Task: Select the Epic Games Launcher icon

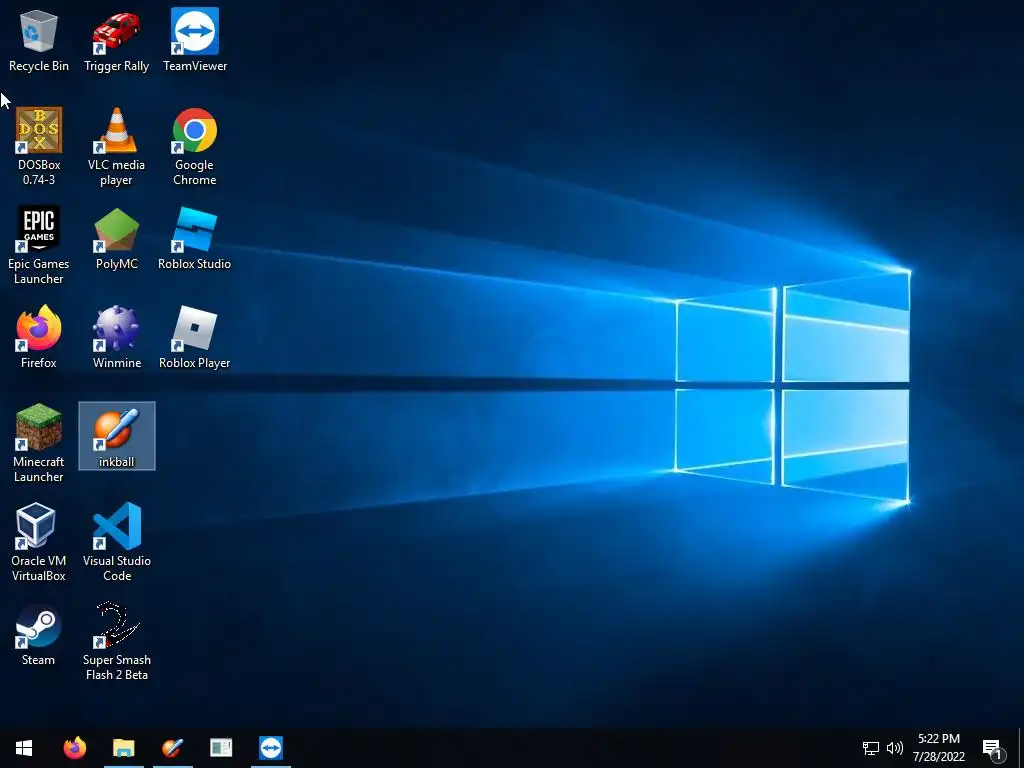Action: point(39,246)
